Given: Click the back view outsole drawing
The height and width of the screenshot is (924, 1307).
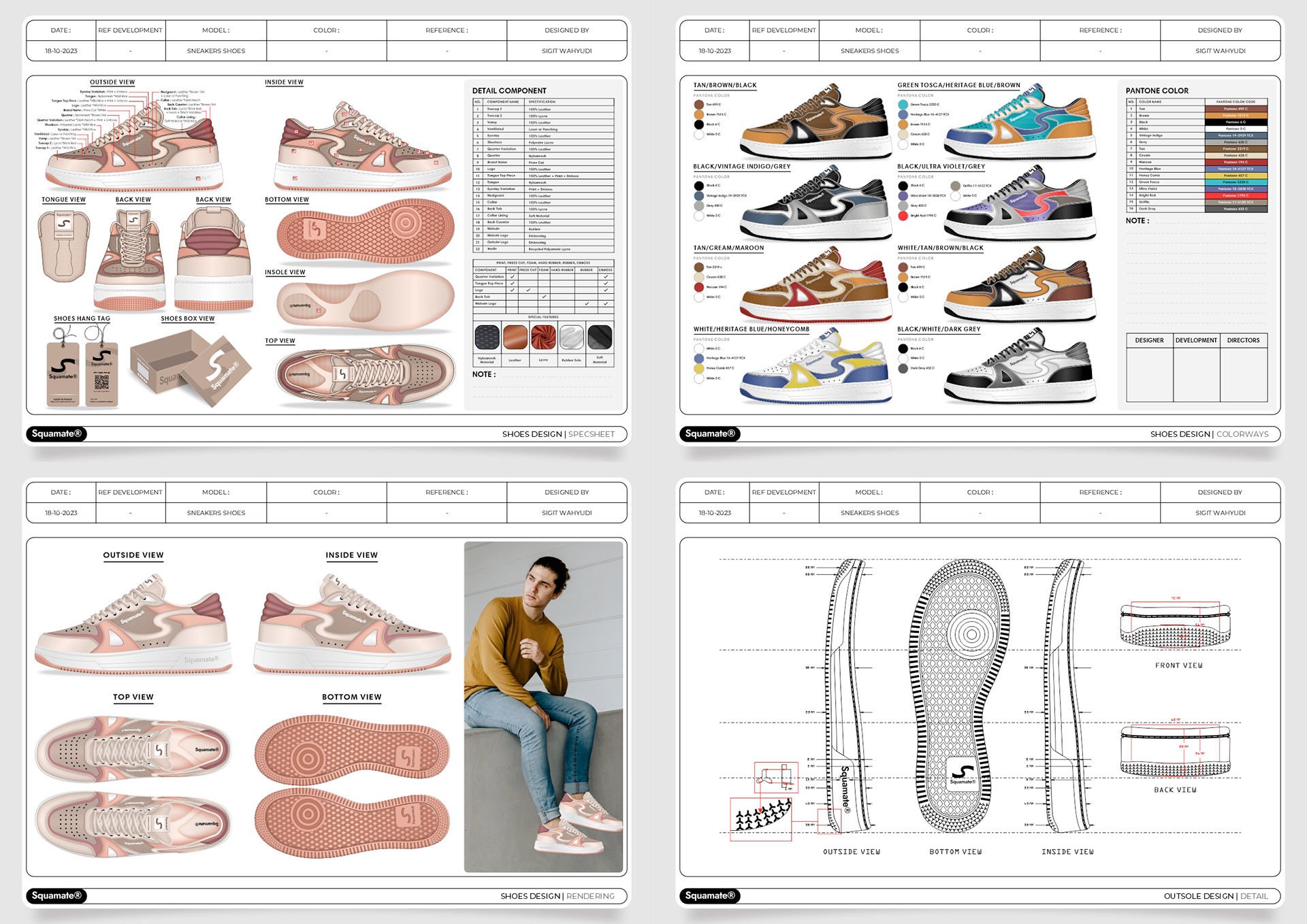Looking at the screenshot, I should point(1176,750).
